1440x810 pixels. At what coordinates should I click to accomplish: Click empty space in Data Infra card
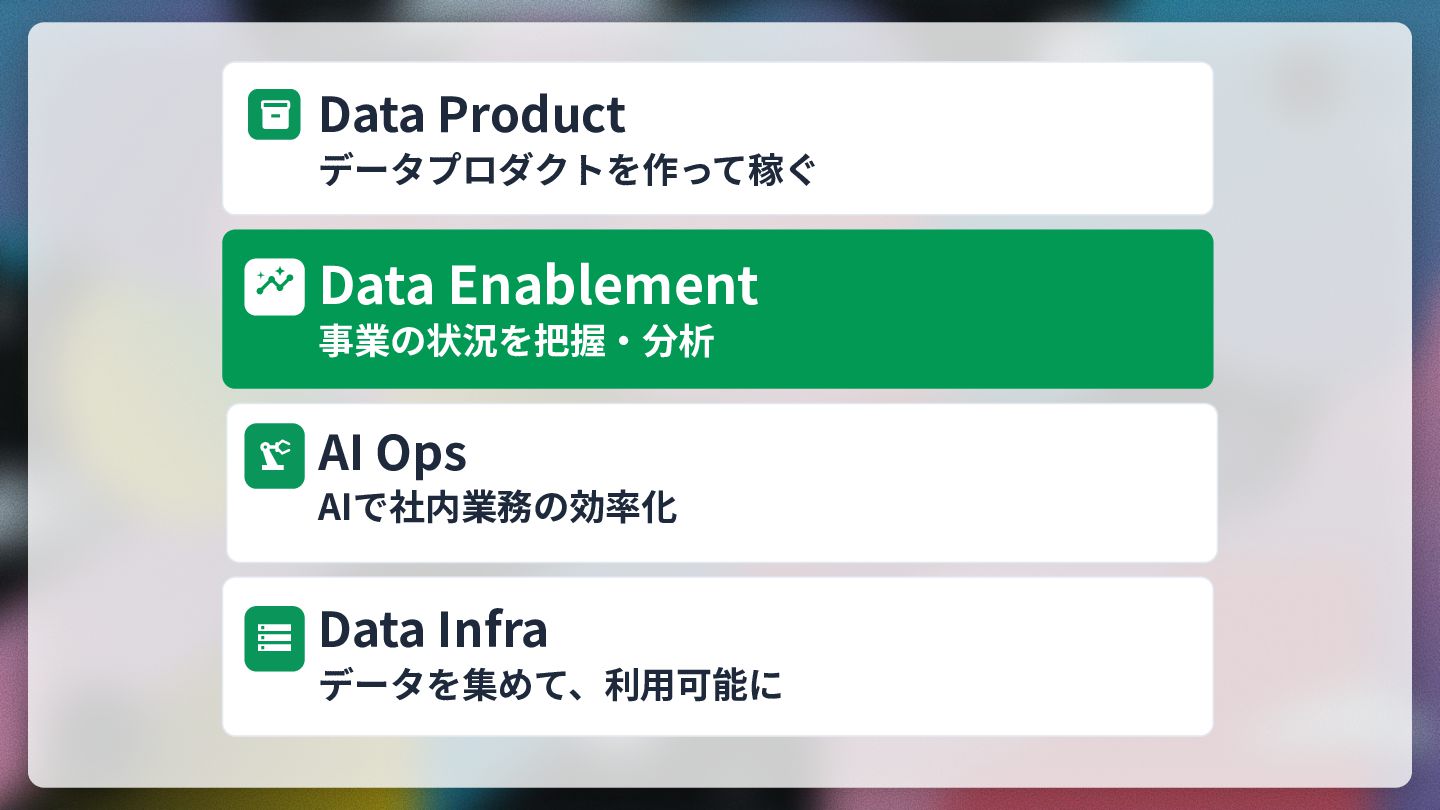[x=1000, y=657]
